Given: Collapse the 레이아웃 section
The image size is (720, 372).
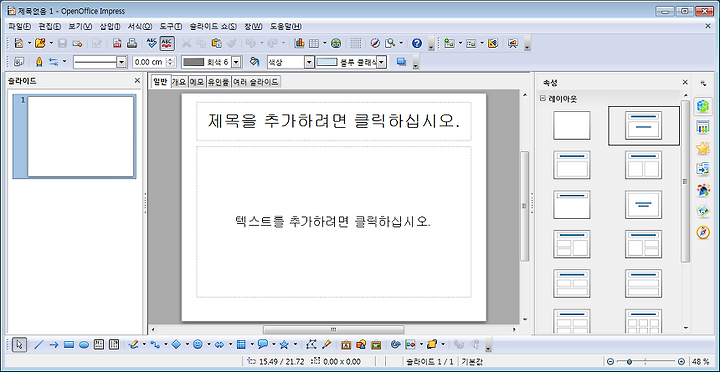Looking at the screenshot, I should point(543,98).
